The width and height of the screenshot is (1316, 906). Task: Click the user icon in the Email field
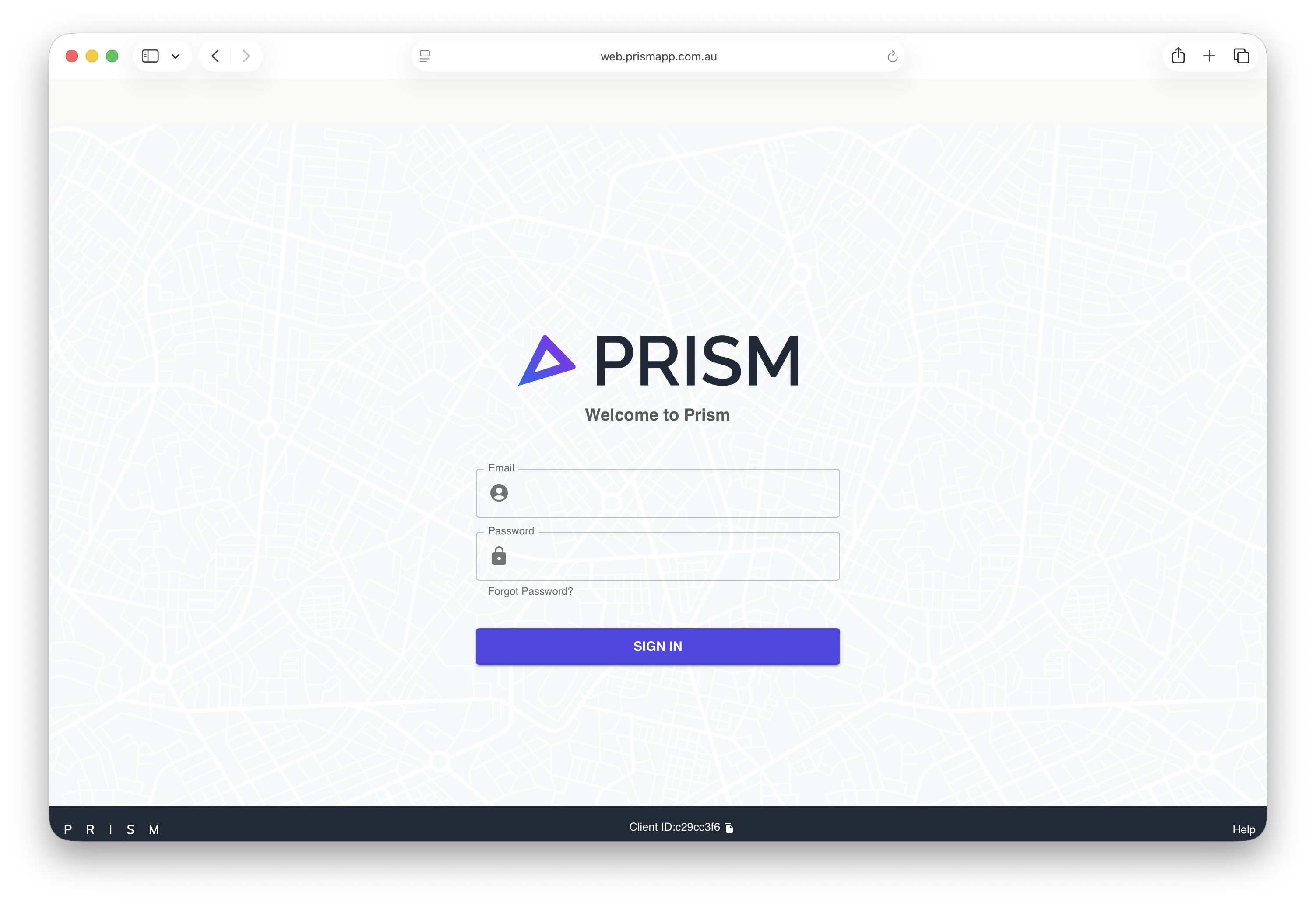(x=499, y=493)
